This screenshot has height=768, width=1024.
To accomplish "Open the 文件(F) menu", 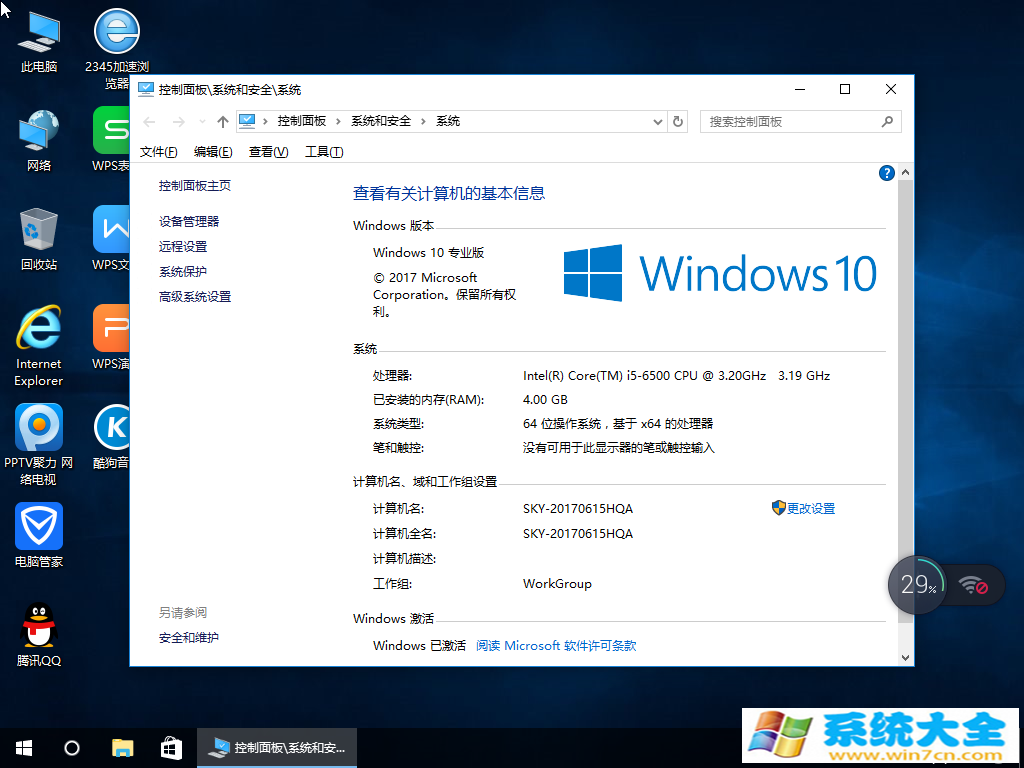I will pos(158,152).
